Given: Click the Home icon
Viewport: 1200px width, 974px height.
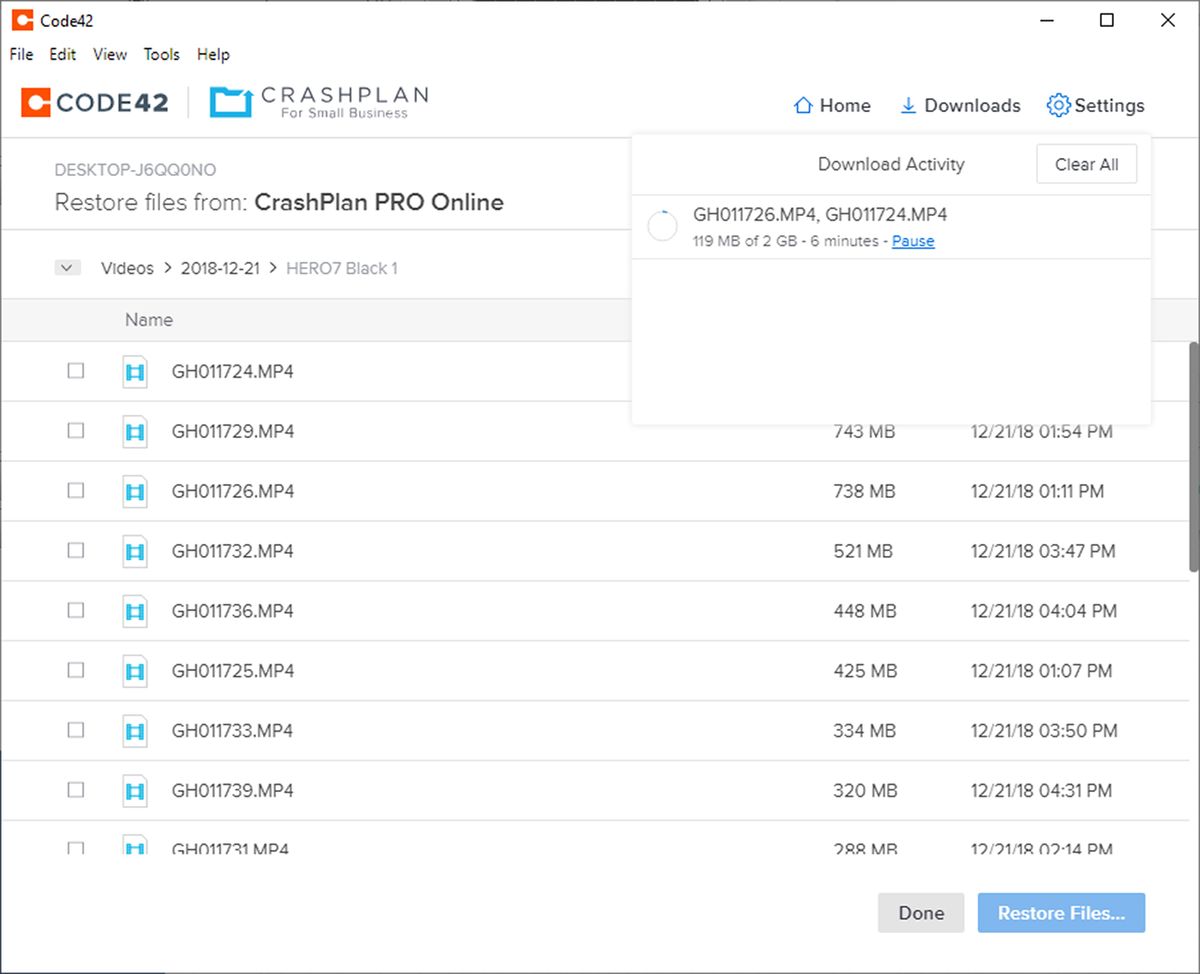Looking at the screenshot, I should 831,105.
